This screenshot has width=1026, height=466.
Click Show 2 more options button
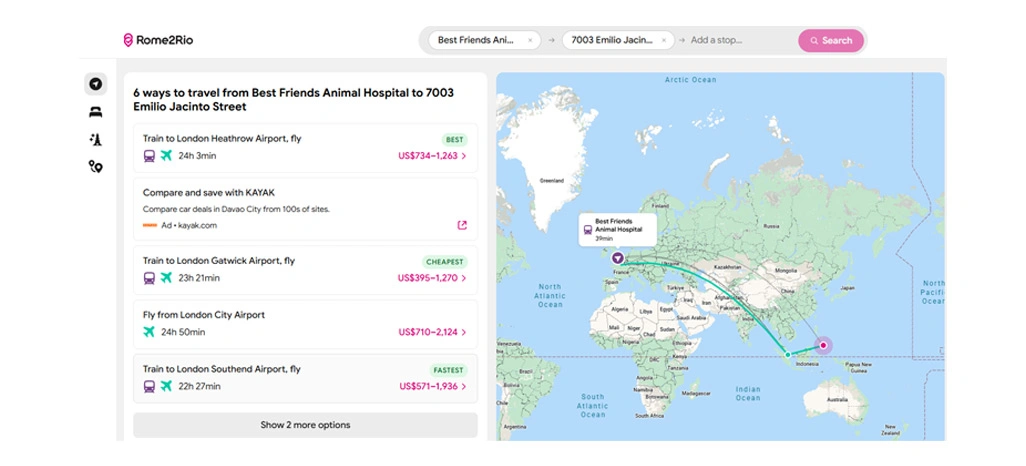point(306,425)
